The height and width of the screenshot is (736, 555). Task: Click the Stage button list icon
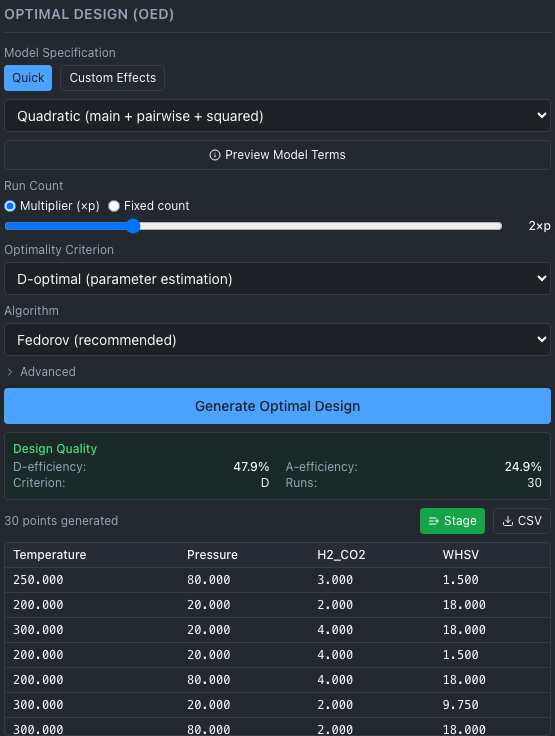coord(434,521)
